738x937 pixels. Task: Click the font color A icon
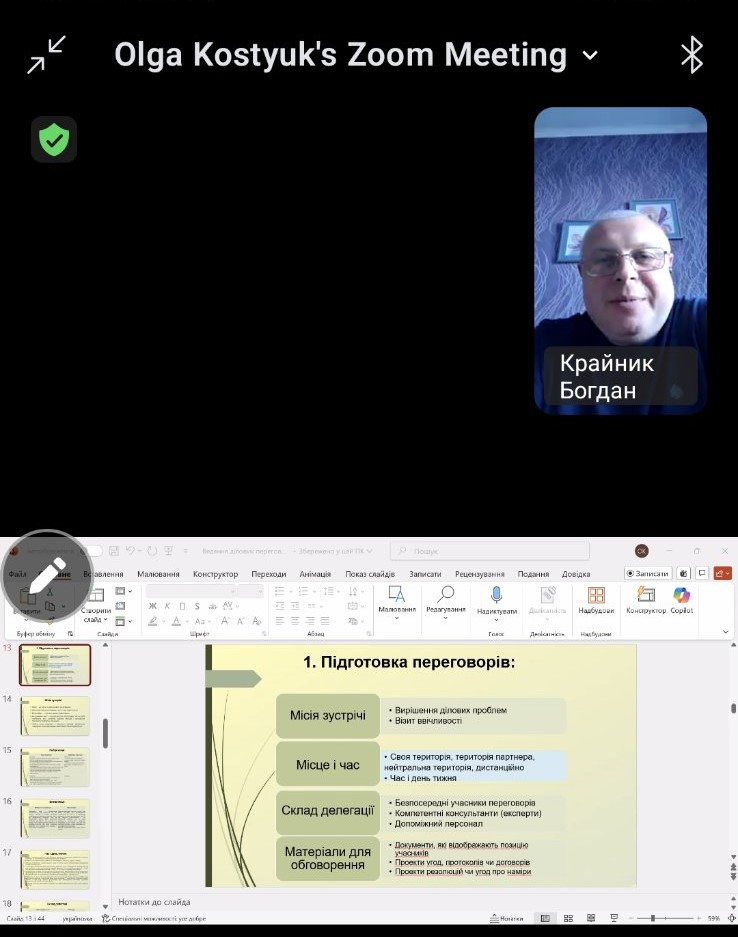tap(176, 621)
